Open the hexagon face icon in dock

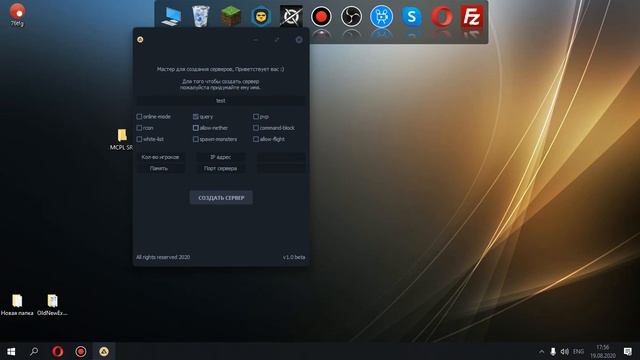click(261, 17)
